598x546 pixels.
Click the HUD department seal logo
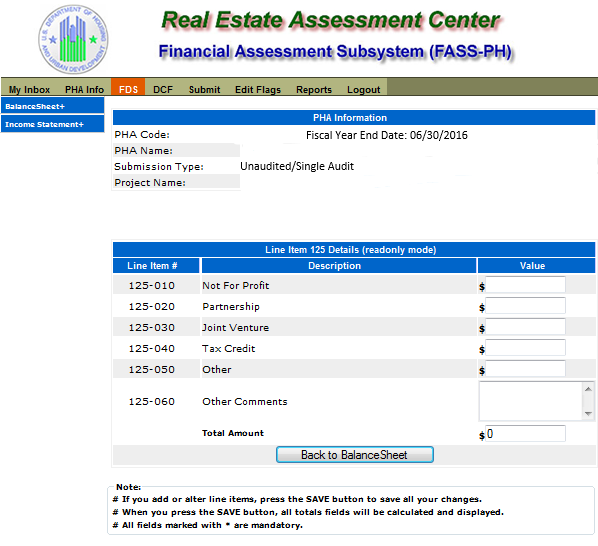point(73,39)
